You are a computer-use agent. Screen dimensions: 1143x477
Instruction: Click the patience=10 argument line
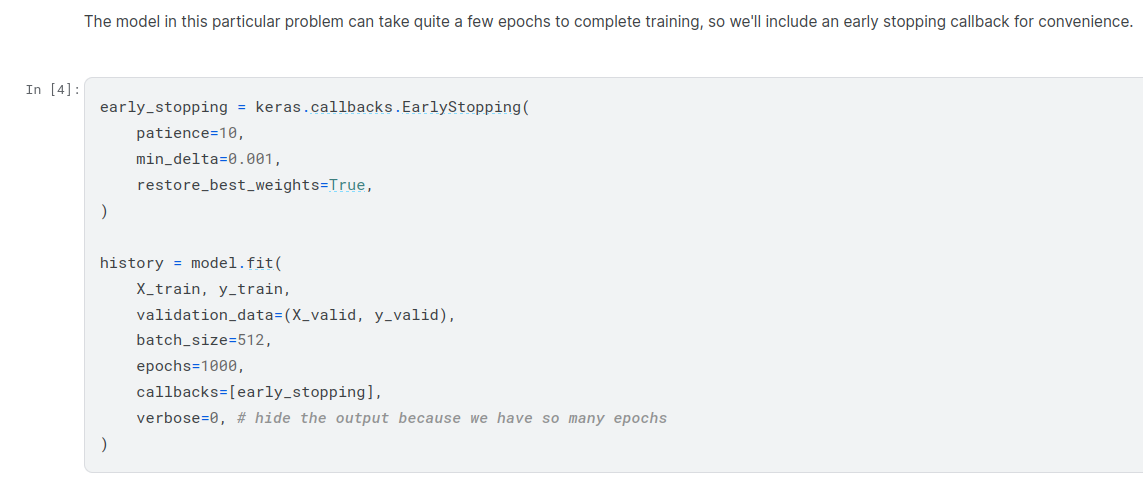[190, 133]
